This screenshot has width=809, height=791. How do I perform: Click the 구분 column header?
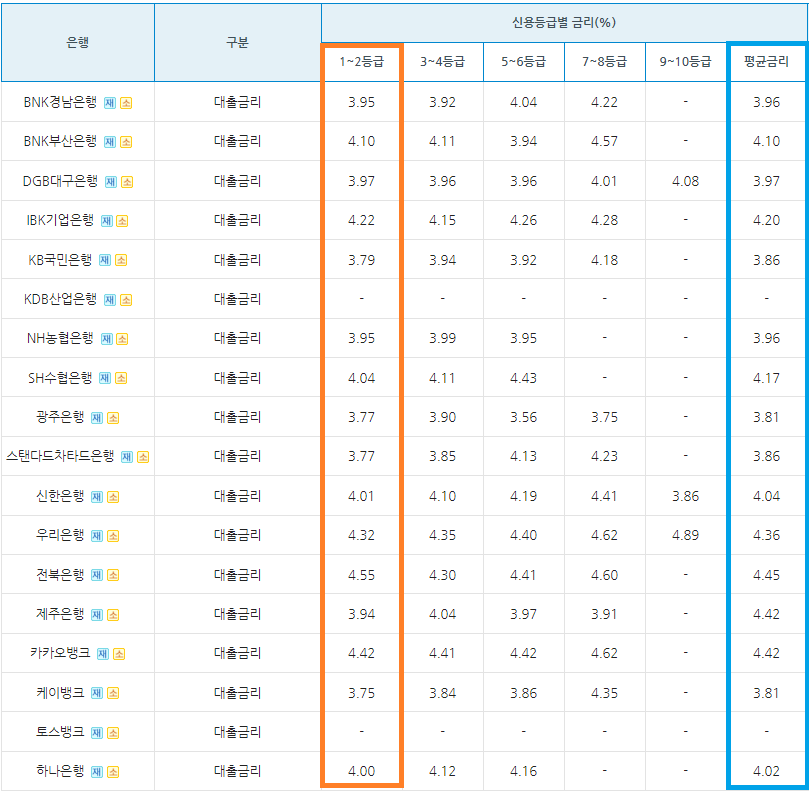click(238, 42)
